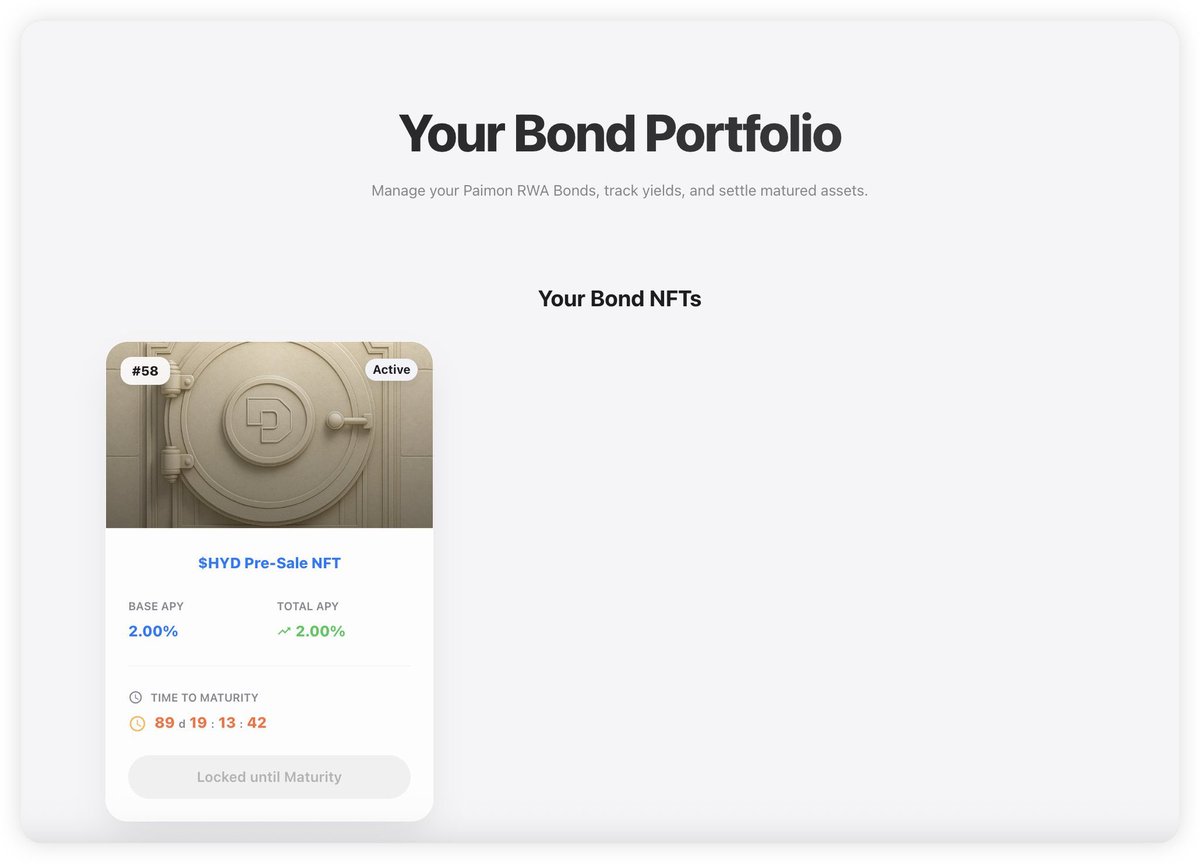1200x864 pixels.
Task: Click the 89 days countdown value
Action: click(x=165, y=723)
